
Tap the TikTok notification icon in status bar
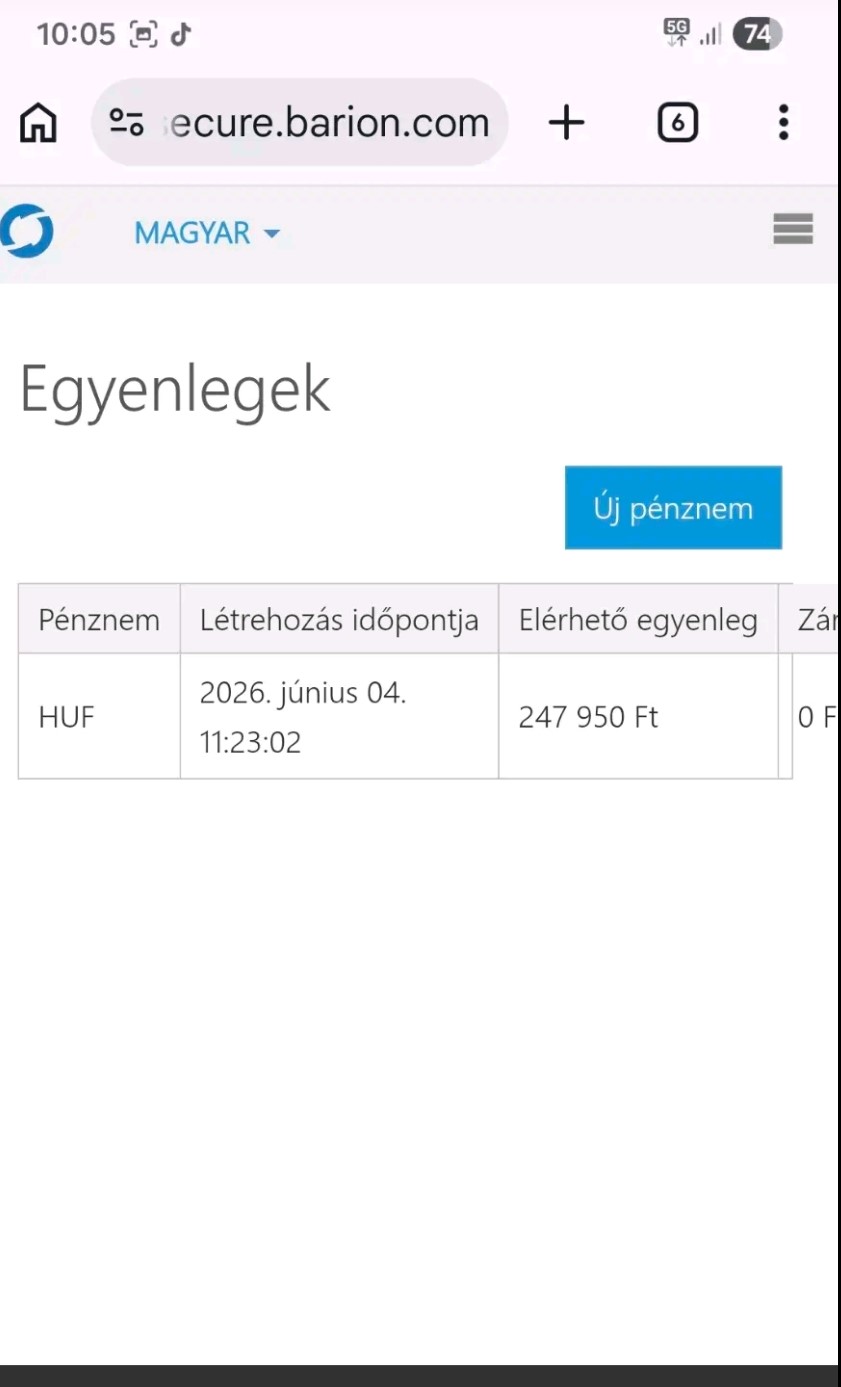[x=180, y=35]
